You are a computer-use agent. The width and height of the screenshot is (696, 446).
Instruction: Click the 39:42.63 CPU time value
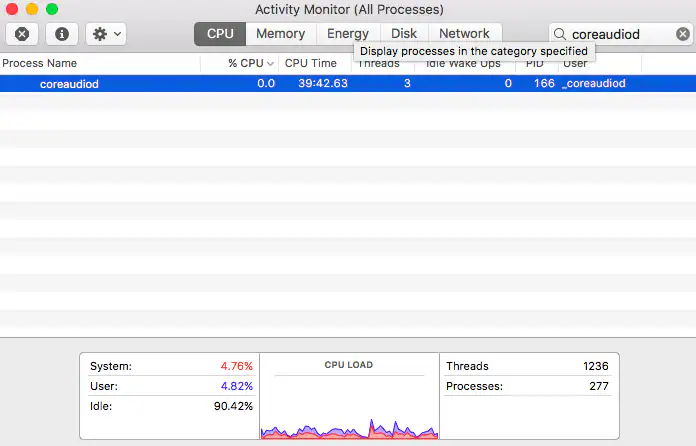click(323, 83)
